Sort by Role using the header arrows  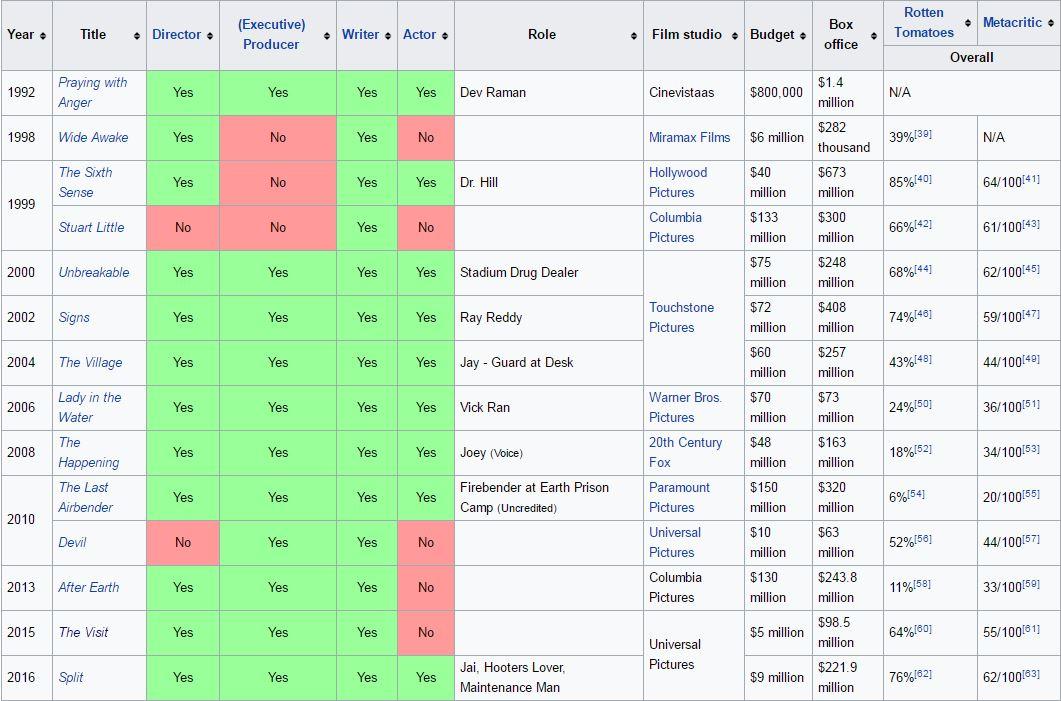click(x=634, y=35)
